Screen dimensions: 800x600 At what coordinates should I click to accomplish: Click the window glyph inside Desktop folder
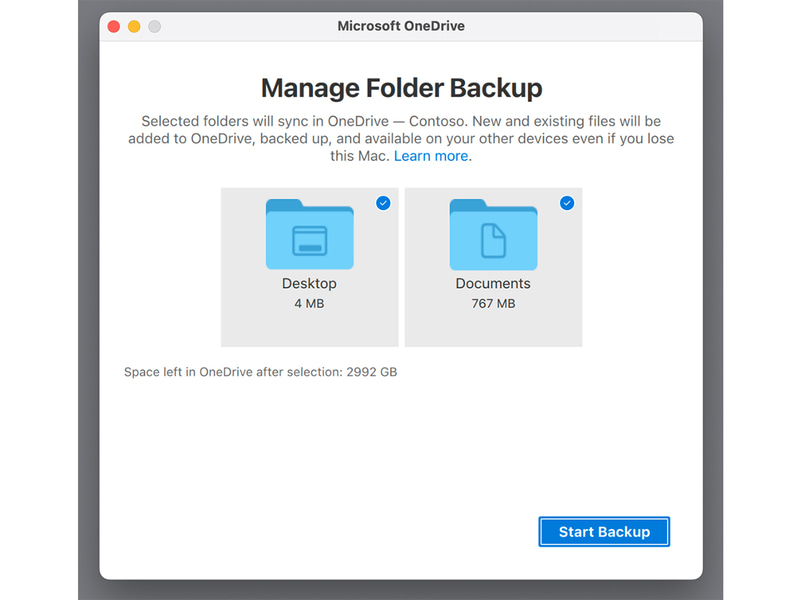[309, 240]
